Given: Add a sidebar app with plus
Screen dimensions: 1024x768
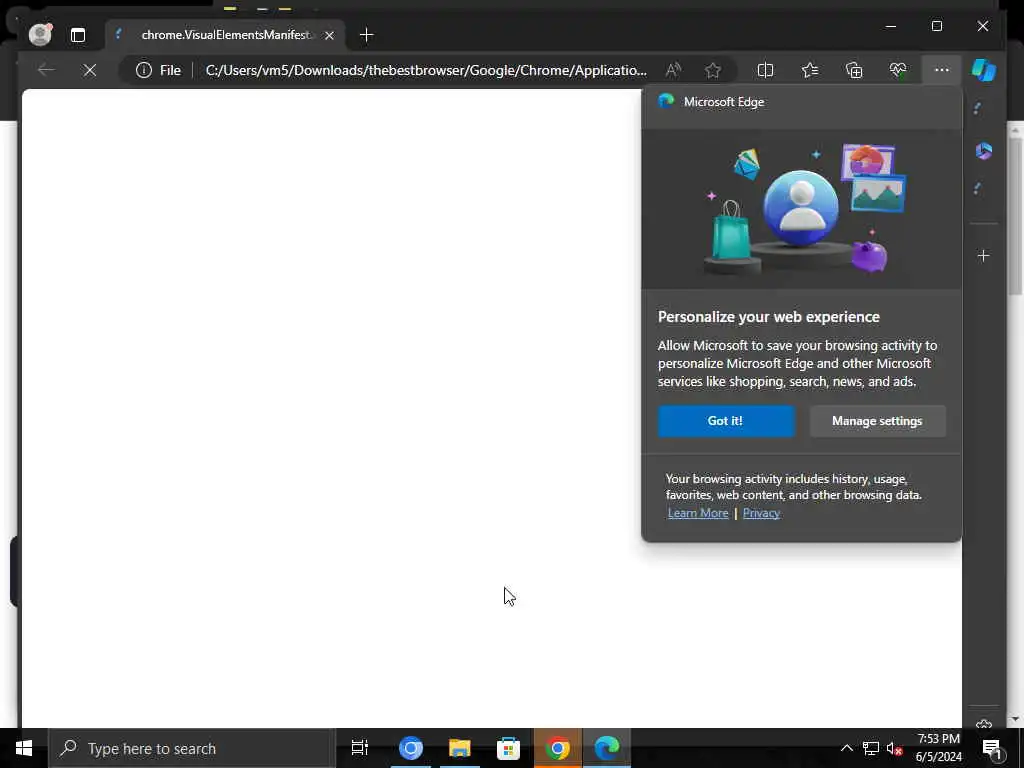Looking at the screenshot, I should [x=984, y=256].
